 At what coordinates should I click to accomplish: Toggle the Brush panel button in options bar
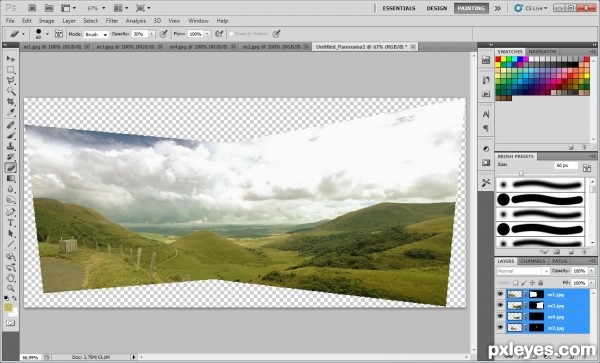[x=59, y=34]
